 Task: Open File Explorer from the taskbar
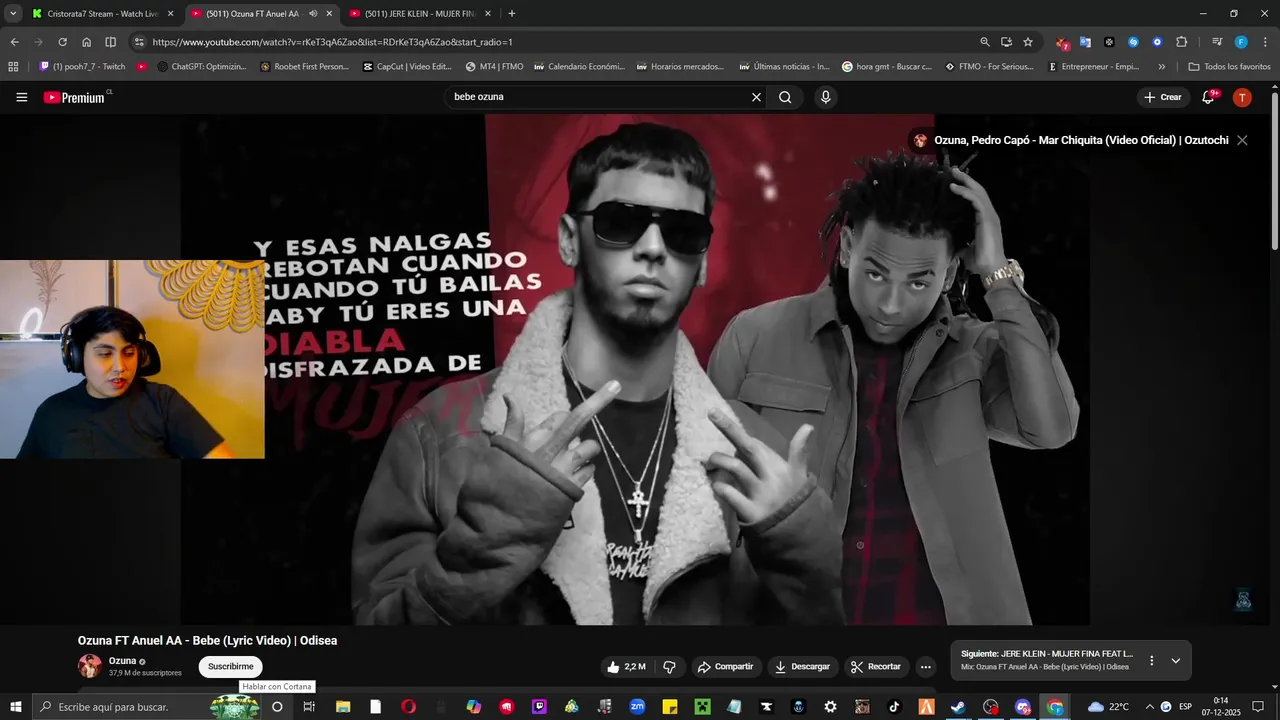pos(343,707)
